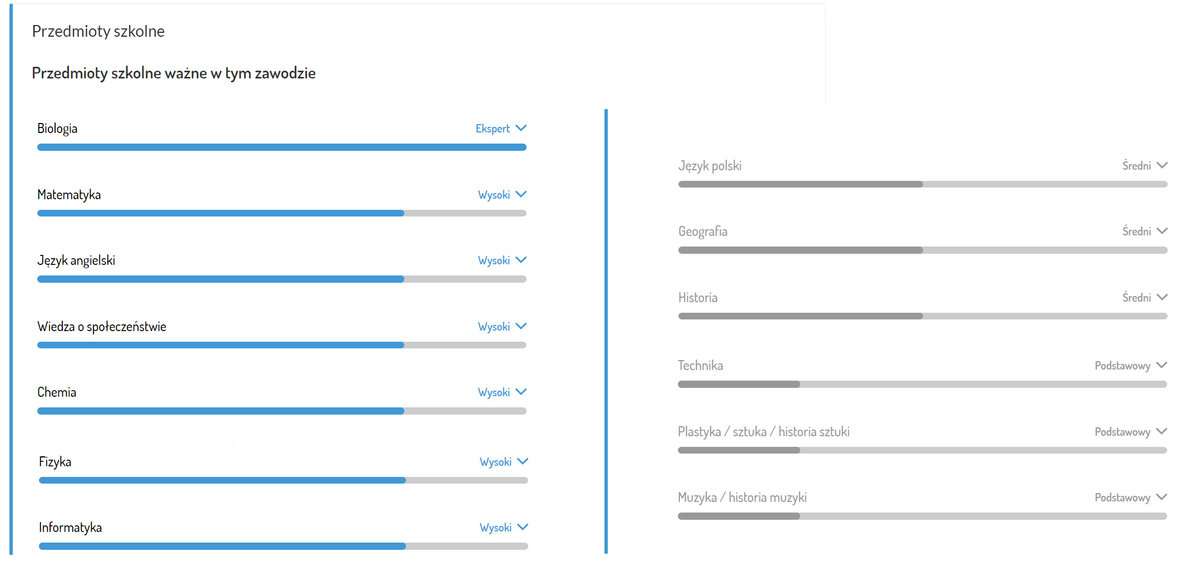Click chevron next to Wiedza o społeczeństwie
Viewport: 1200px width, 586px height.
521,327
